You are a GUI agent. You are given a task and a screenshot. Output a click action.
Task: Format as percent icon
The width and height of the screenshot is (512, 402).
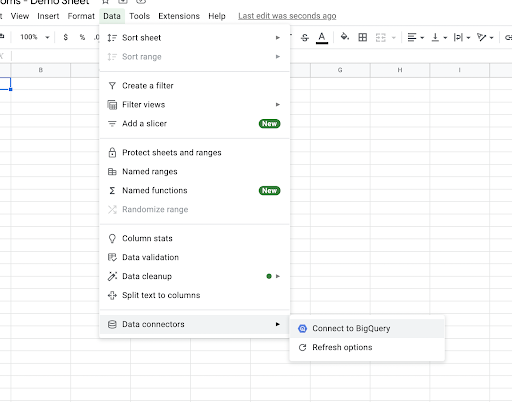[x=82, y=37]
